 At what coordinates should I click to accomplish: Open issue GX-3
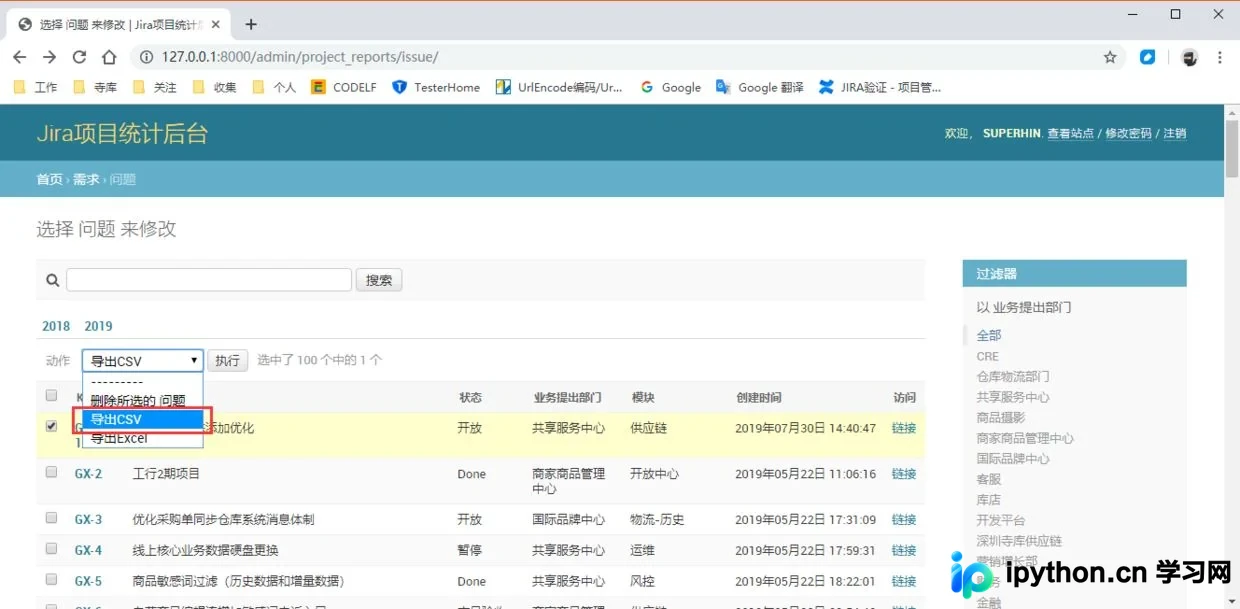[88, 520]
